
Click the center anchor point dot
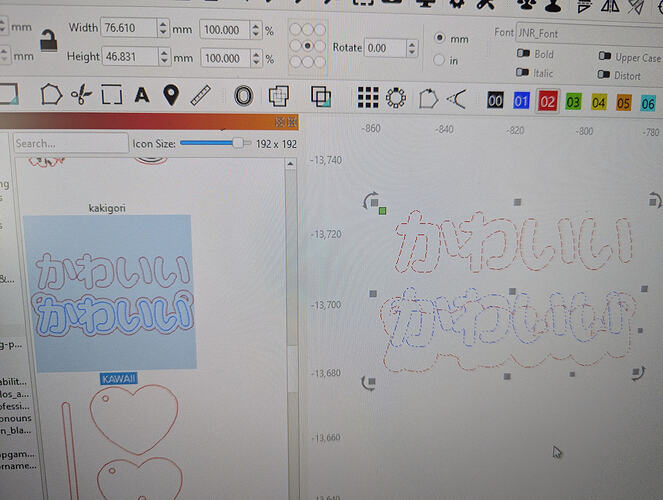(308, 45)
